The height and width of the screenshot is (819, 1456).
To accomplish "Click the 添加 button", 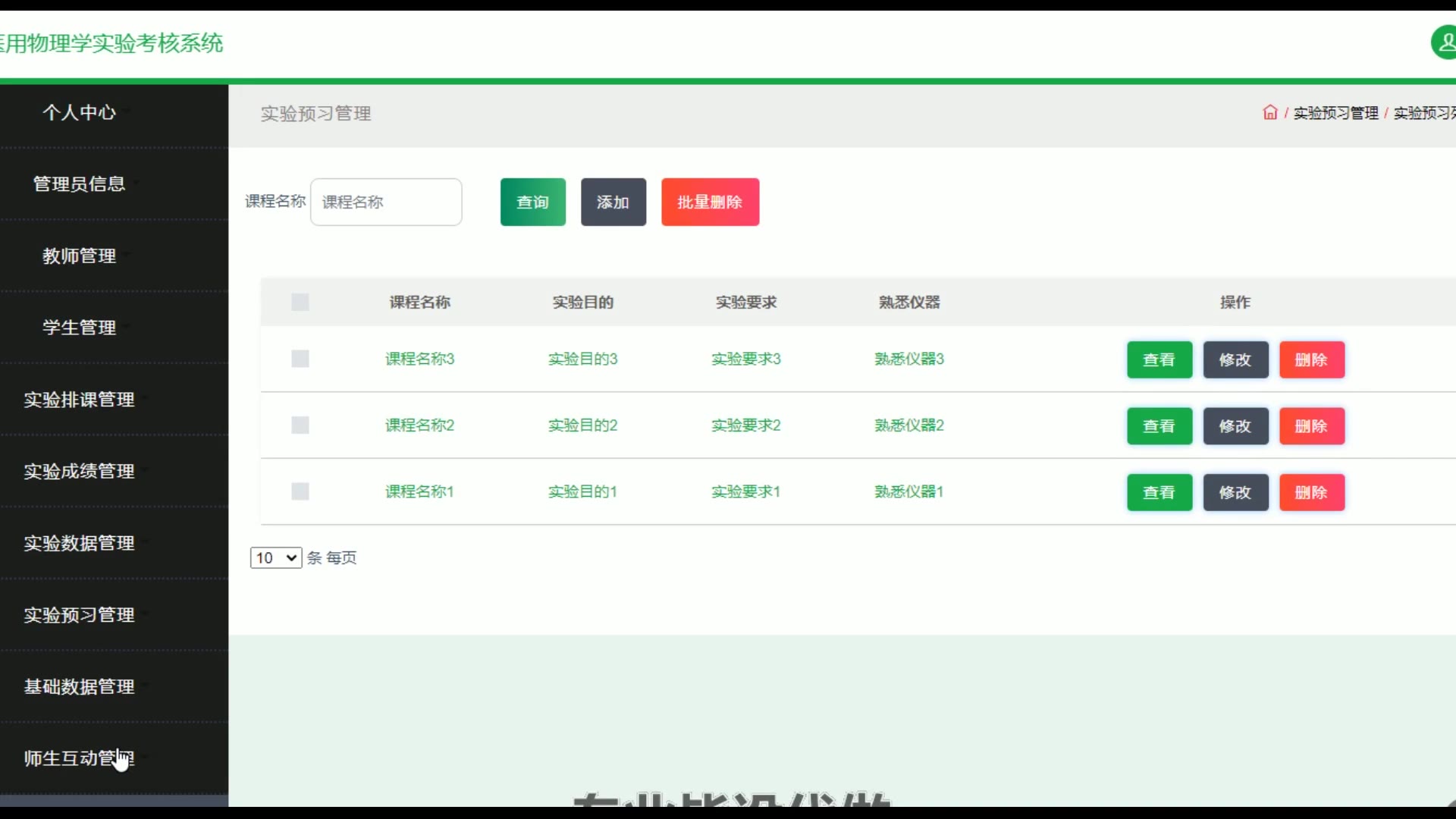I will (x=613, y=202).
